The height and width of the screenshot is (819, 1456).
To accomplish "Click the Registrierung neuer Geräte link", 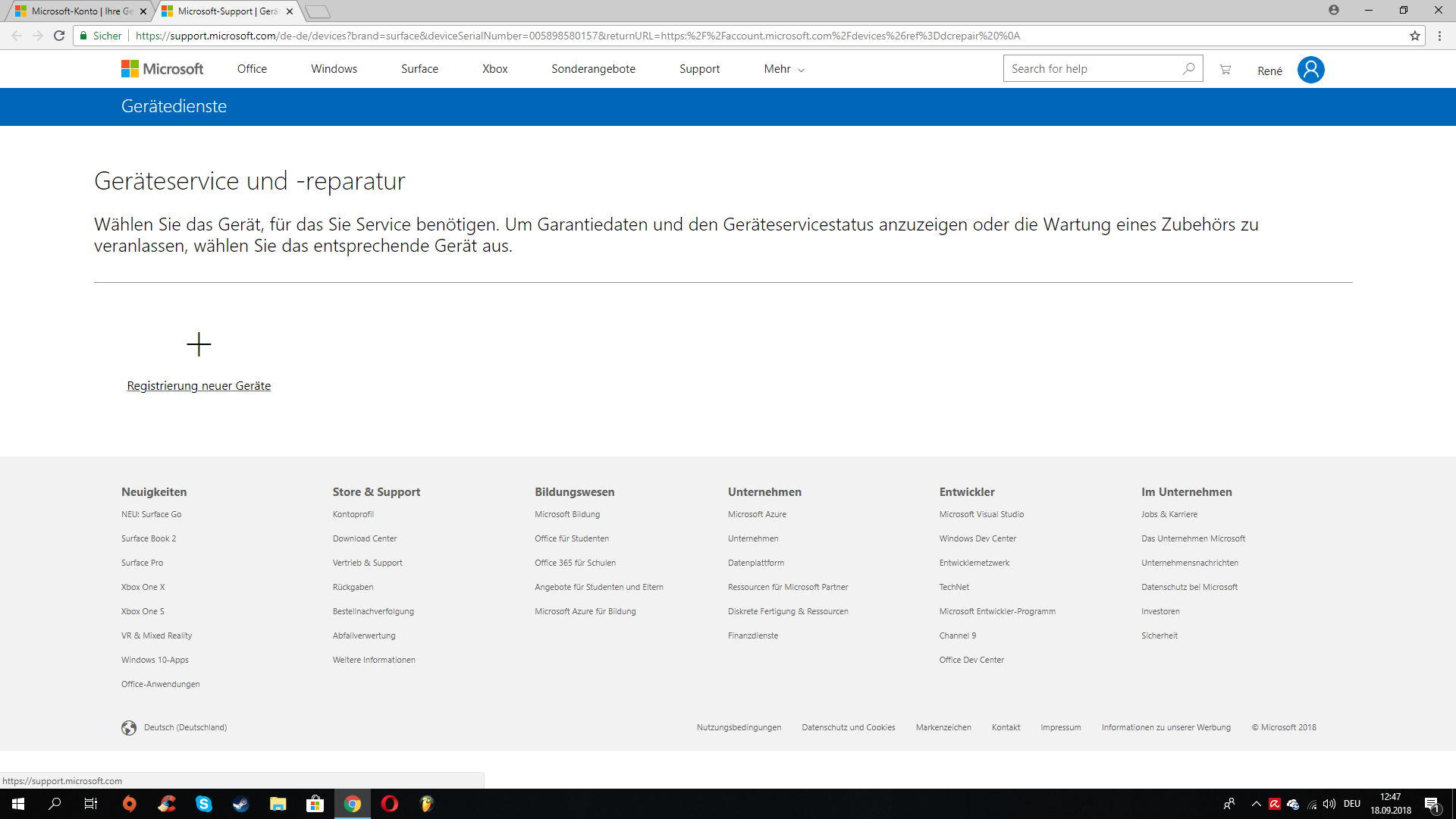I will pos(199,386).
